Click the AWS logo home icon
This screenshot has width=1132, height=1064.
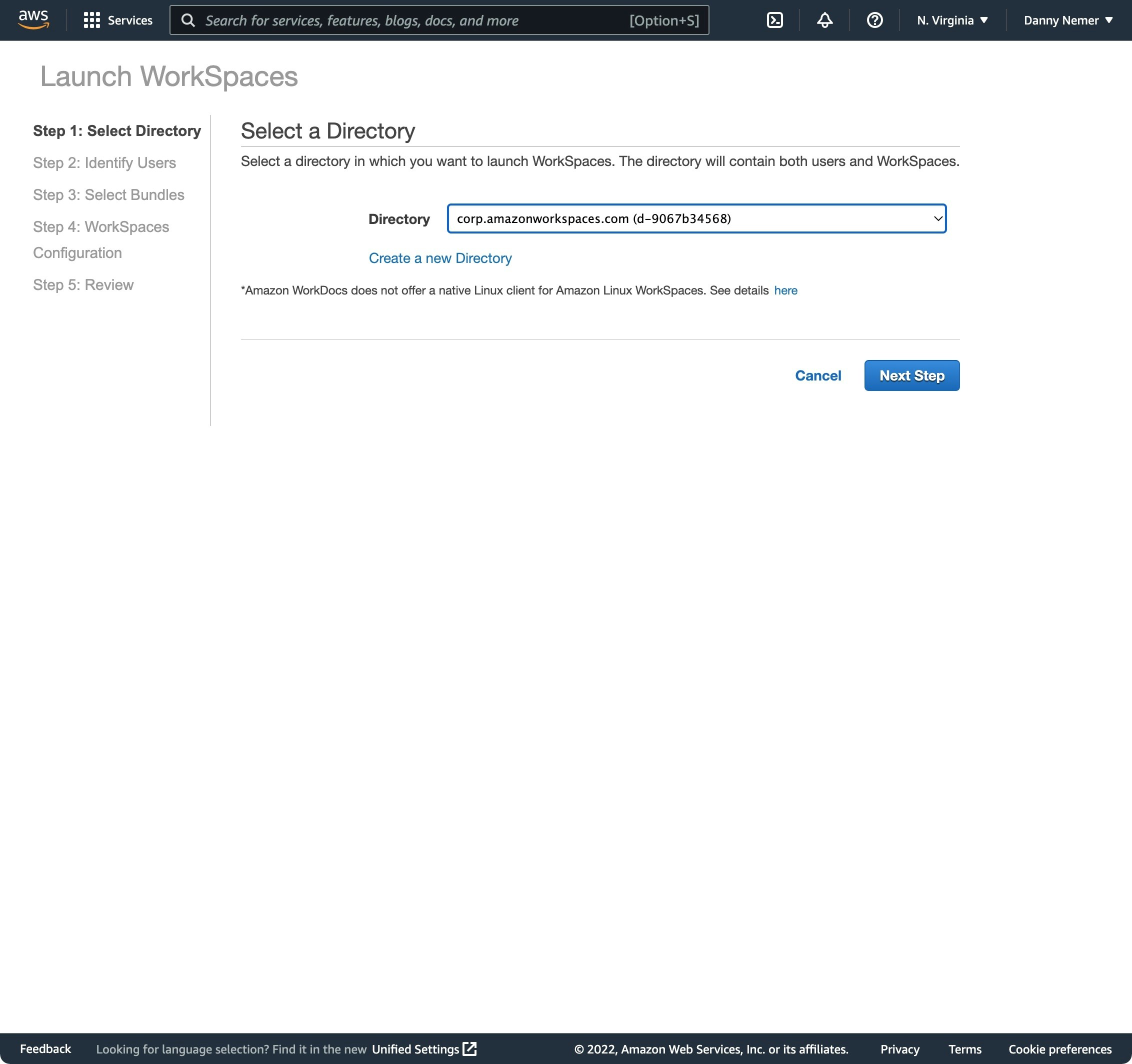(x=33, y=20)
